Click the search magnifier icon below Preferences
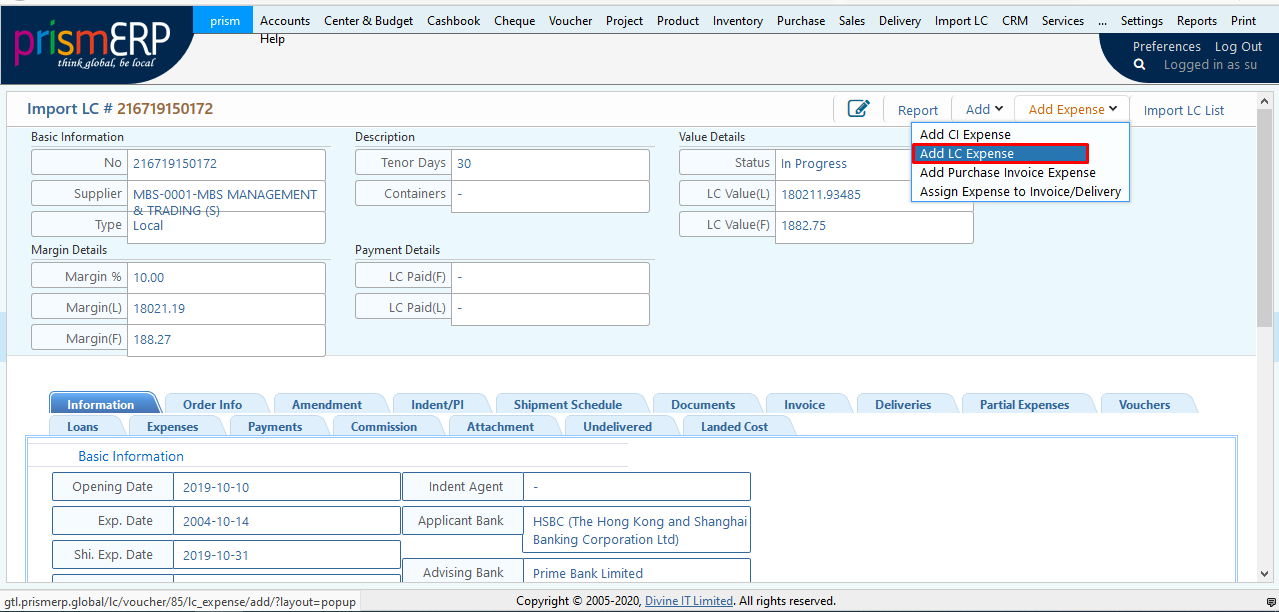The height and width of the screenshot is (612, 1279). click(1139, 64)
